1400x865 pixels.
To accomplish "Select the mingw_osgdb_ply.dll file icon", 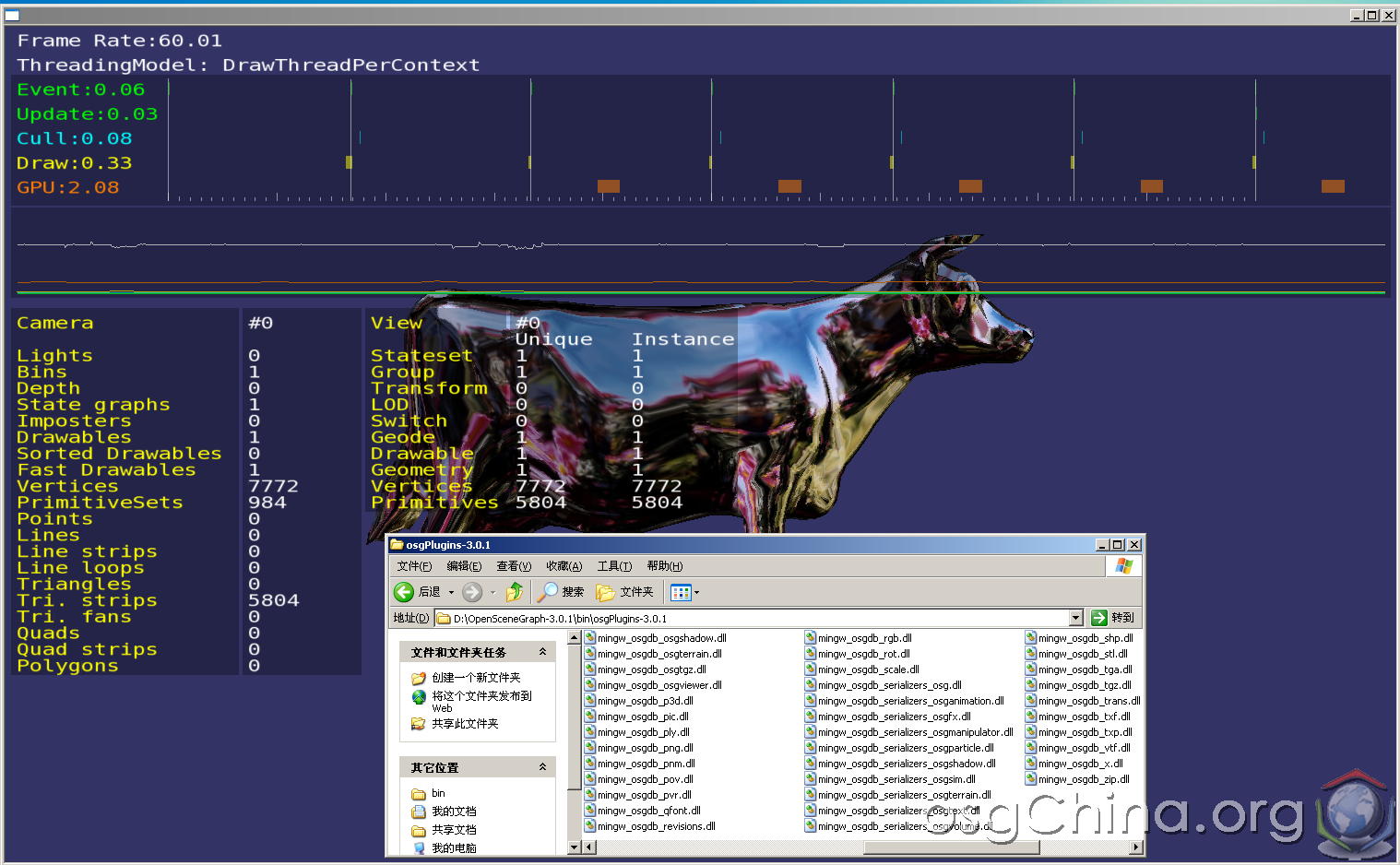I will 590,732.
